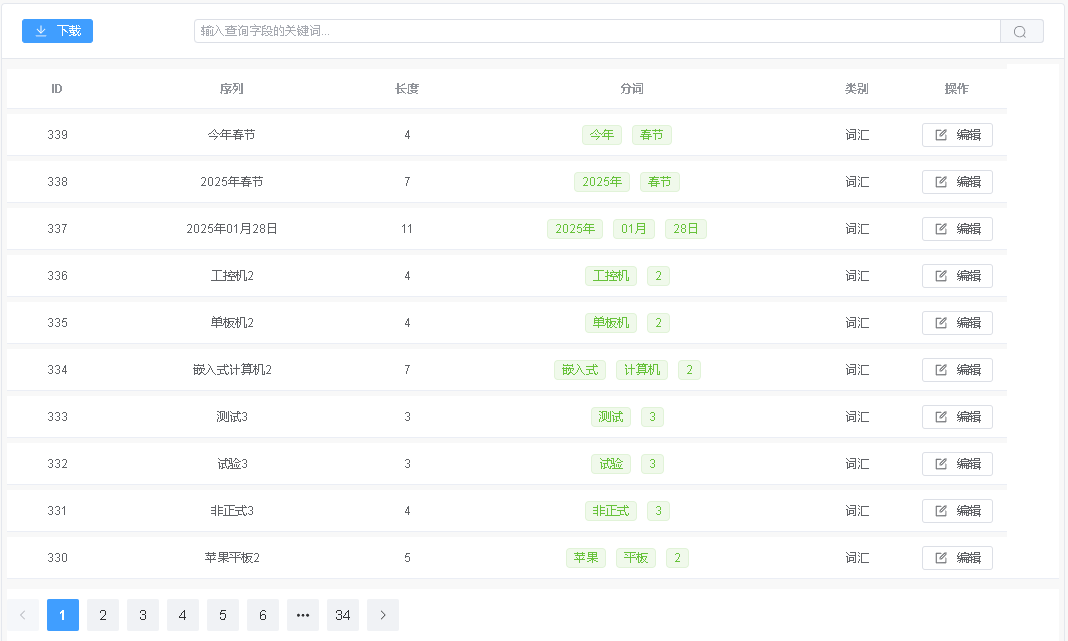The height and width of the screenshot is (641, 1068).
Task: Click the 平板 word tag
Action: [636, 558]
